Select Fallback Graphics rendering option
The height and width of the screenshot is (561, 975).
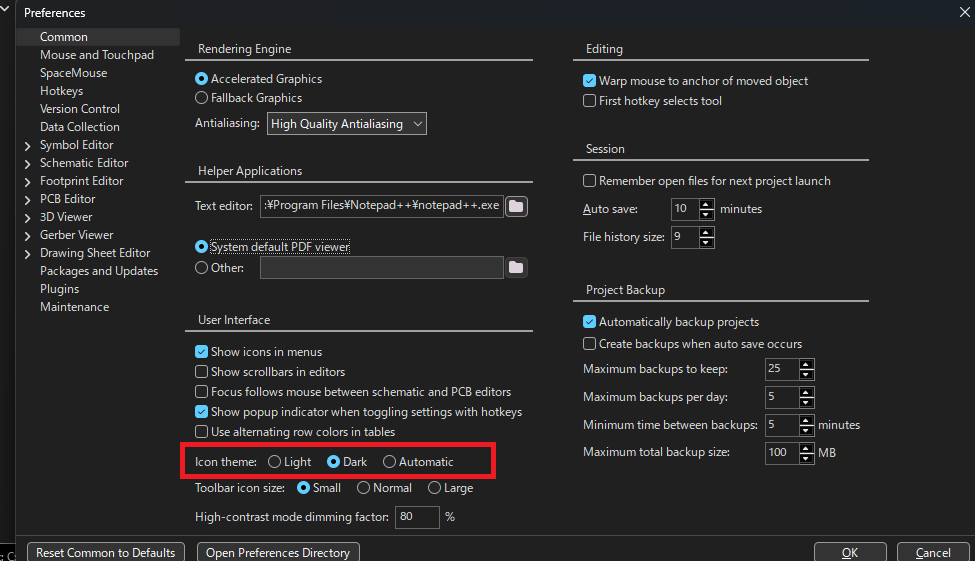[201, 98]
